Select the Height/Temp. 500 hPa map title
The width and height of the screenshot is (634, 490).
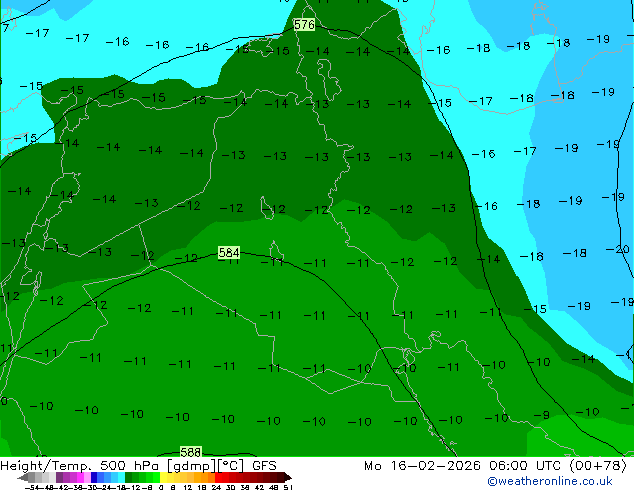tap(81, 466)
